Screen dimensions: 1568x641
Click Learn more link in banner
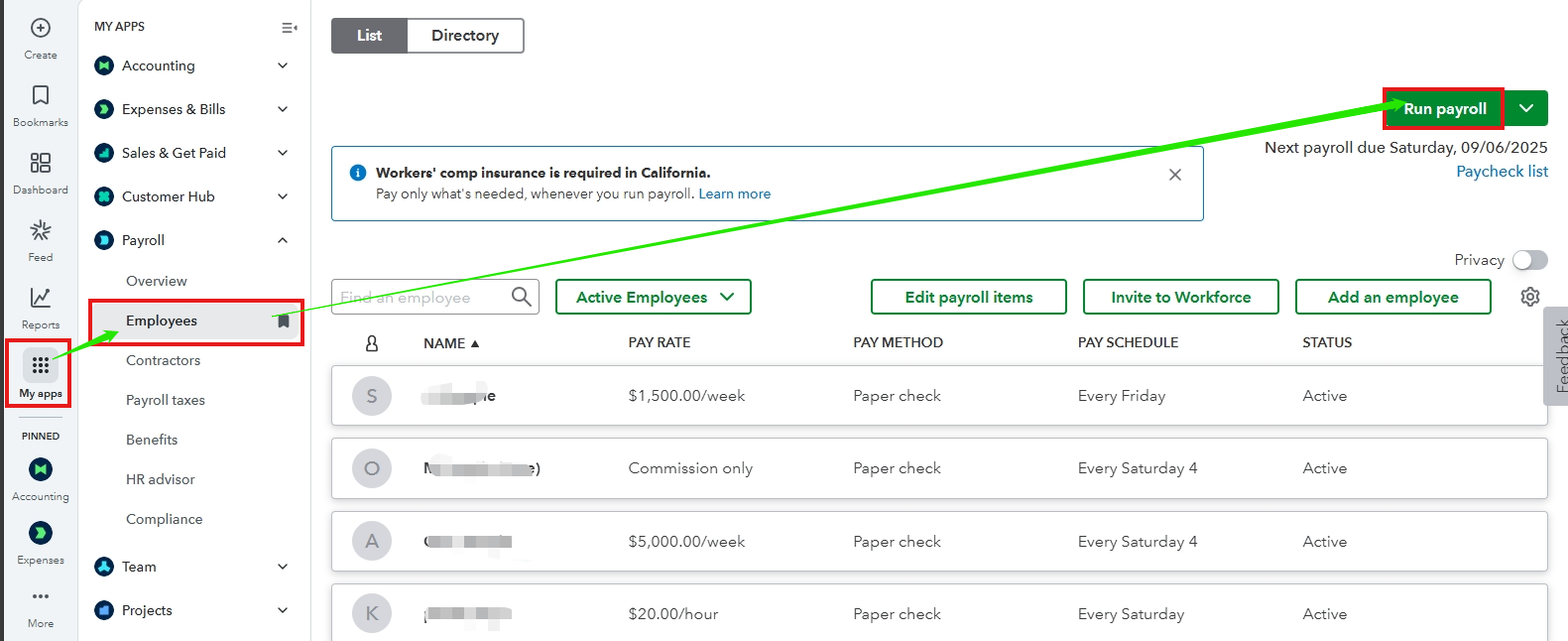[x=735, y=194]
